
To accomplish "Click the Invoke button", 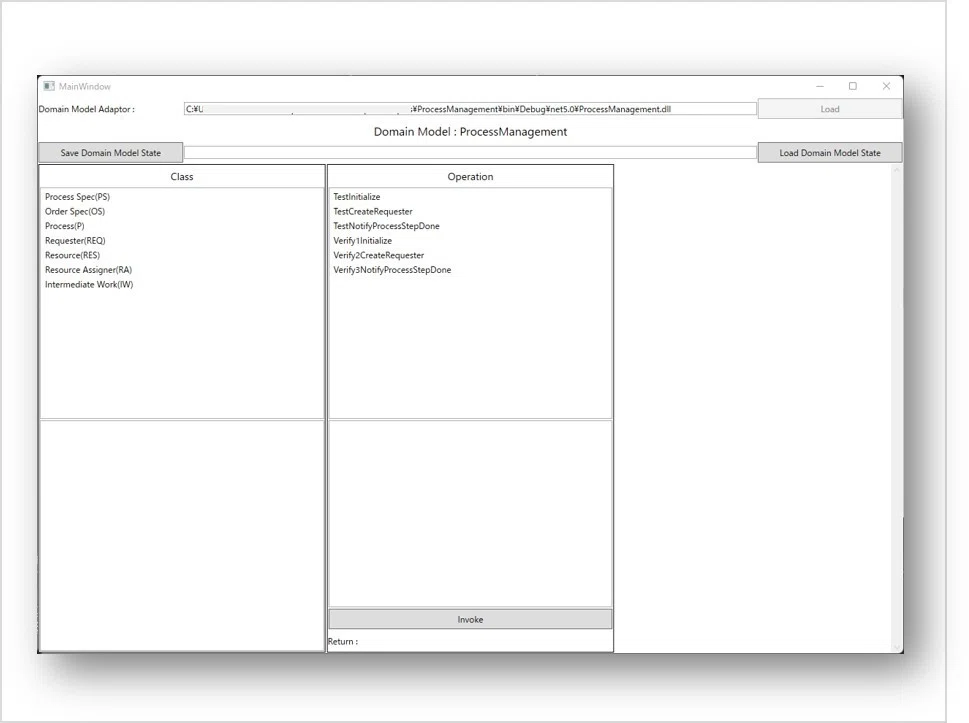I will coord(470,619).
